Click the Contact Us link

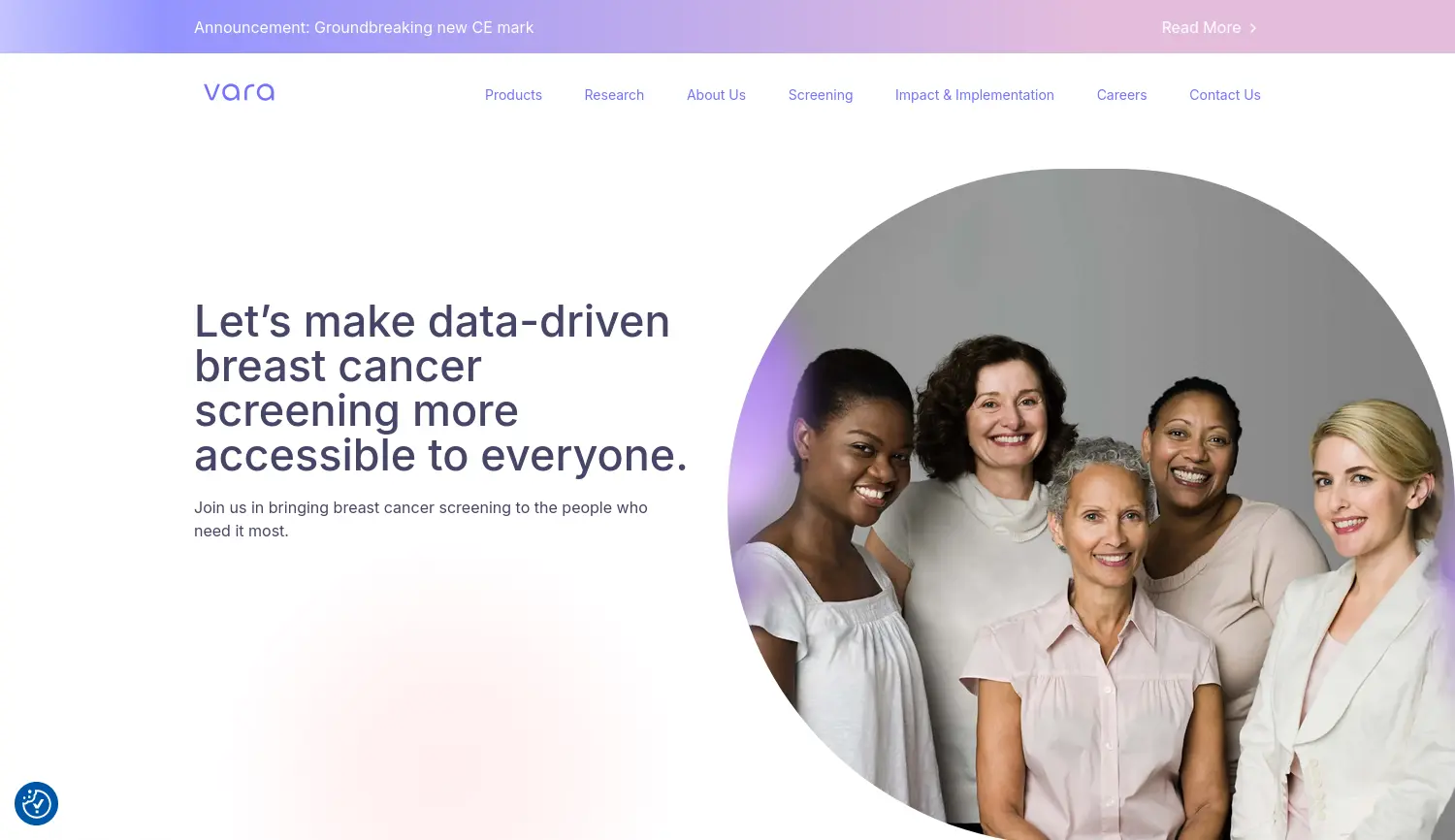1225,95
